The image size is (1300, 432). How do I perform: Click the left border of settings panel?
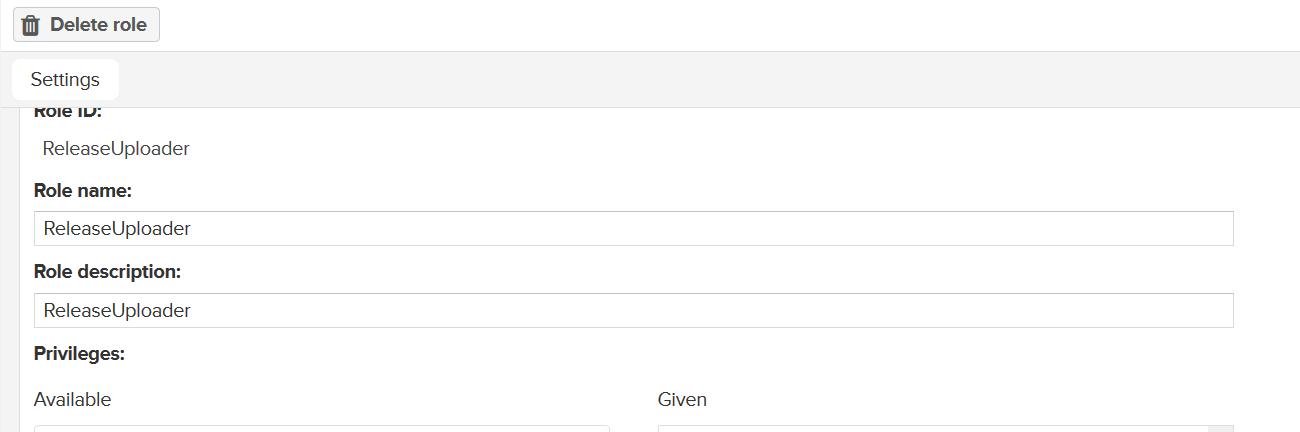pyautogui.click(x=20, y=270)
